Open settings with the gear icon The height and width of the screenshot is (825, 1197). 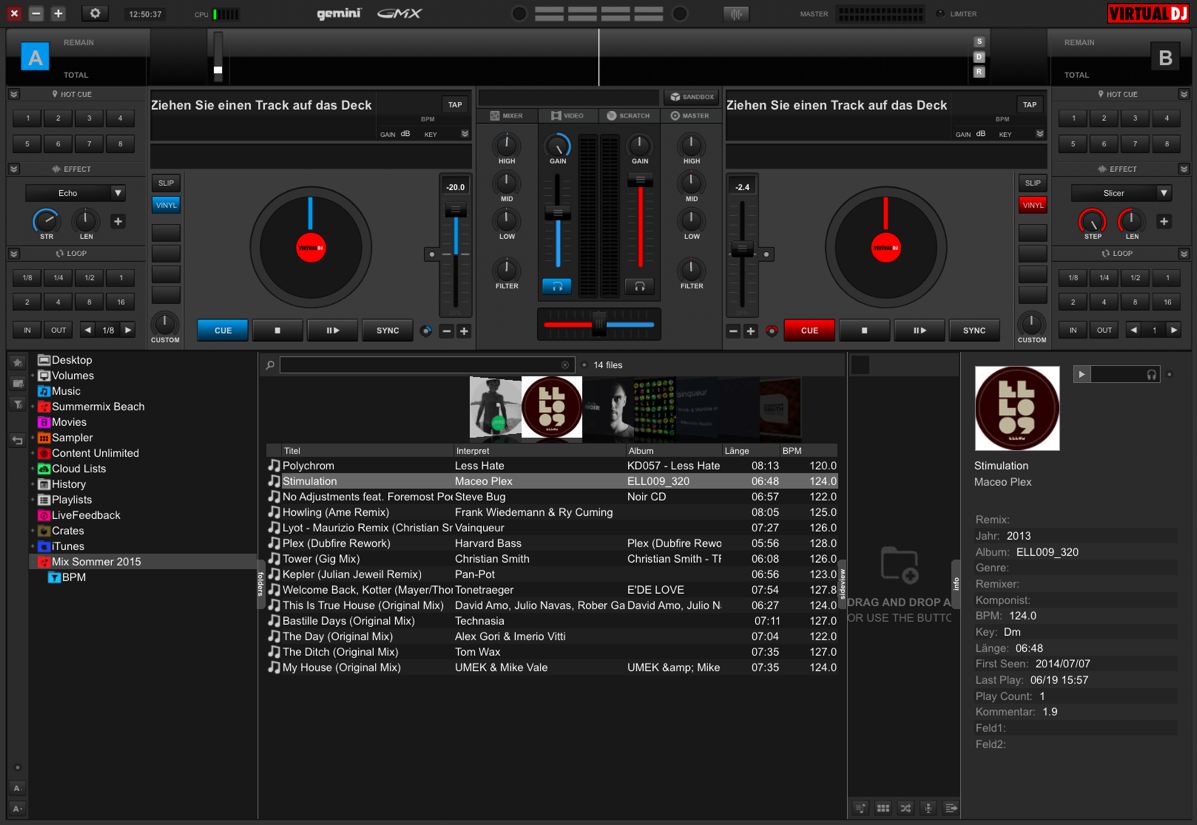click(95, 14)
